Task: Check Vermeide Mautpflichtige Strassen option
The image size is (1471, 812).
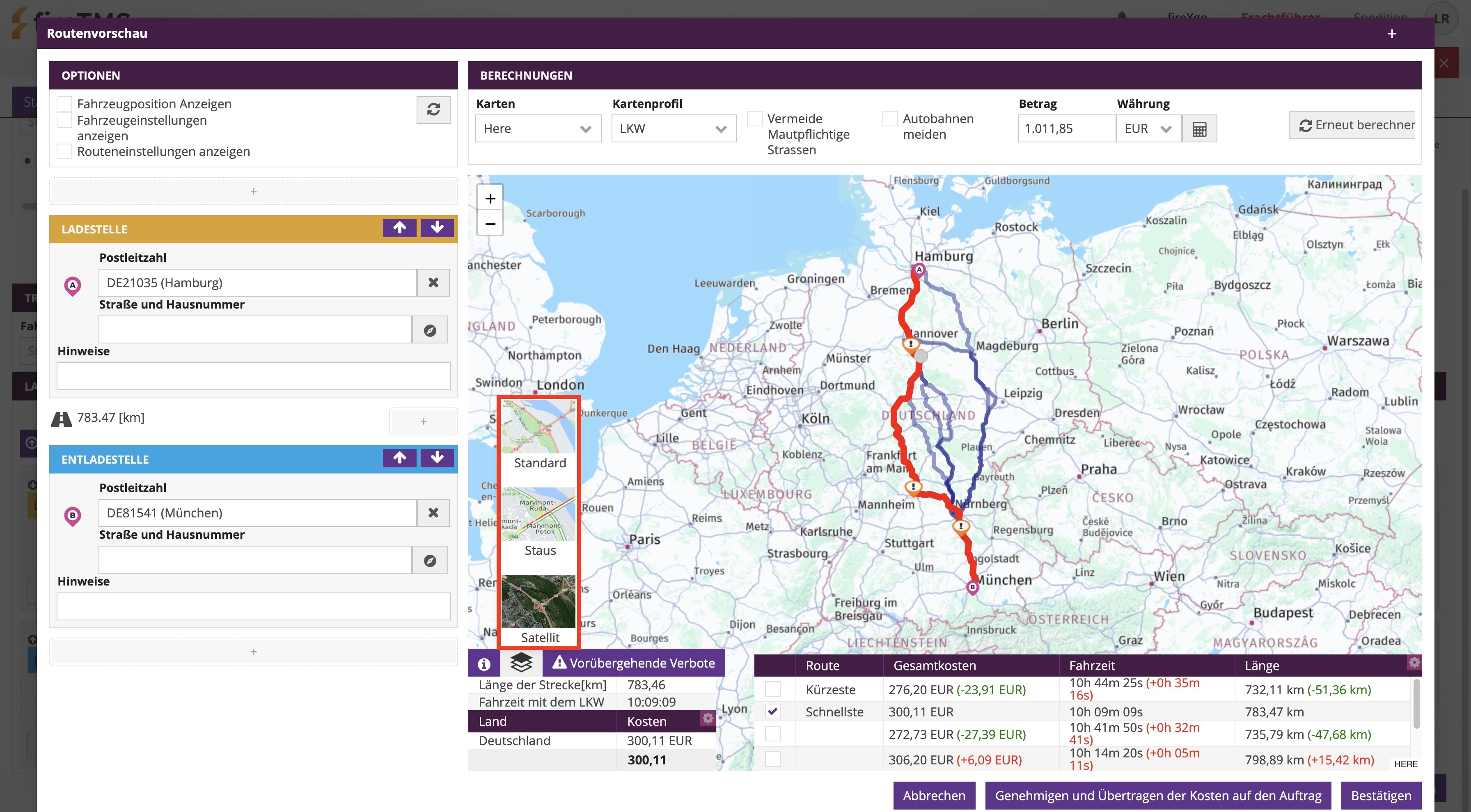Action: (754, 119)
